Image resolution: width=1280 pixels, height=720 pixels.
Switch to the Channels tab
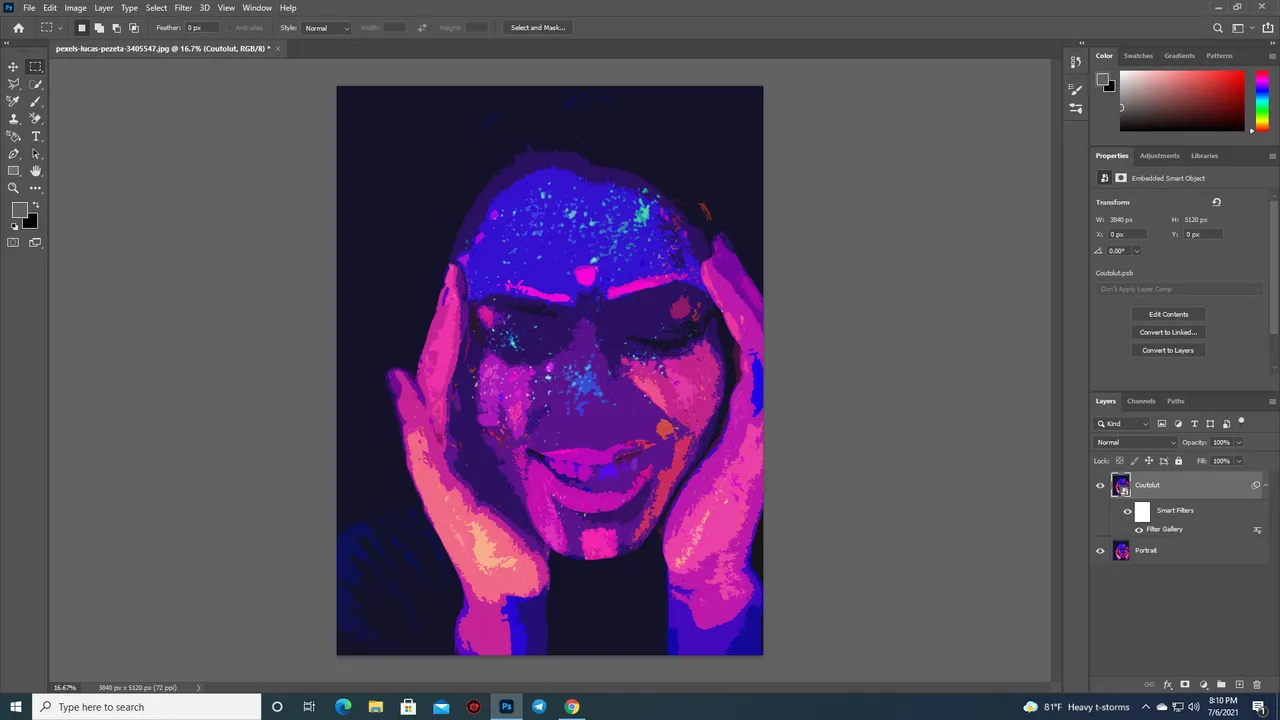1141,401
